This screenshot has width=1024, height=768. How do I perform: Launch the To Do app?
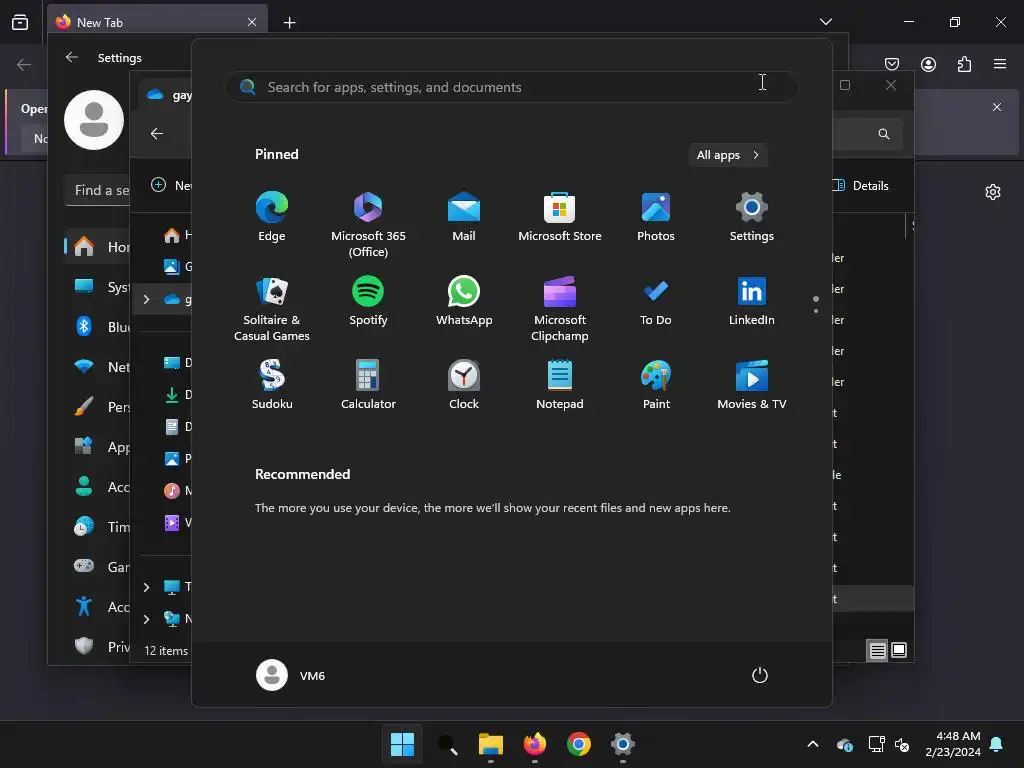pyautogui.click(x=656, y=301)
